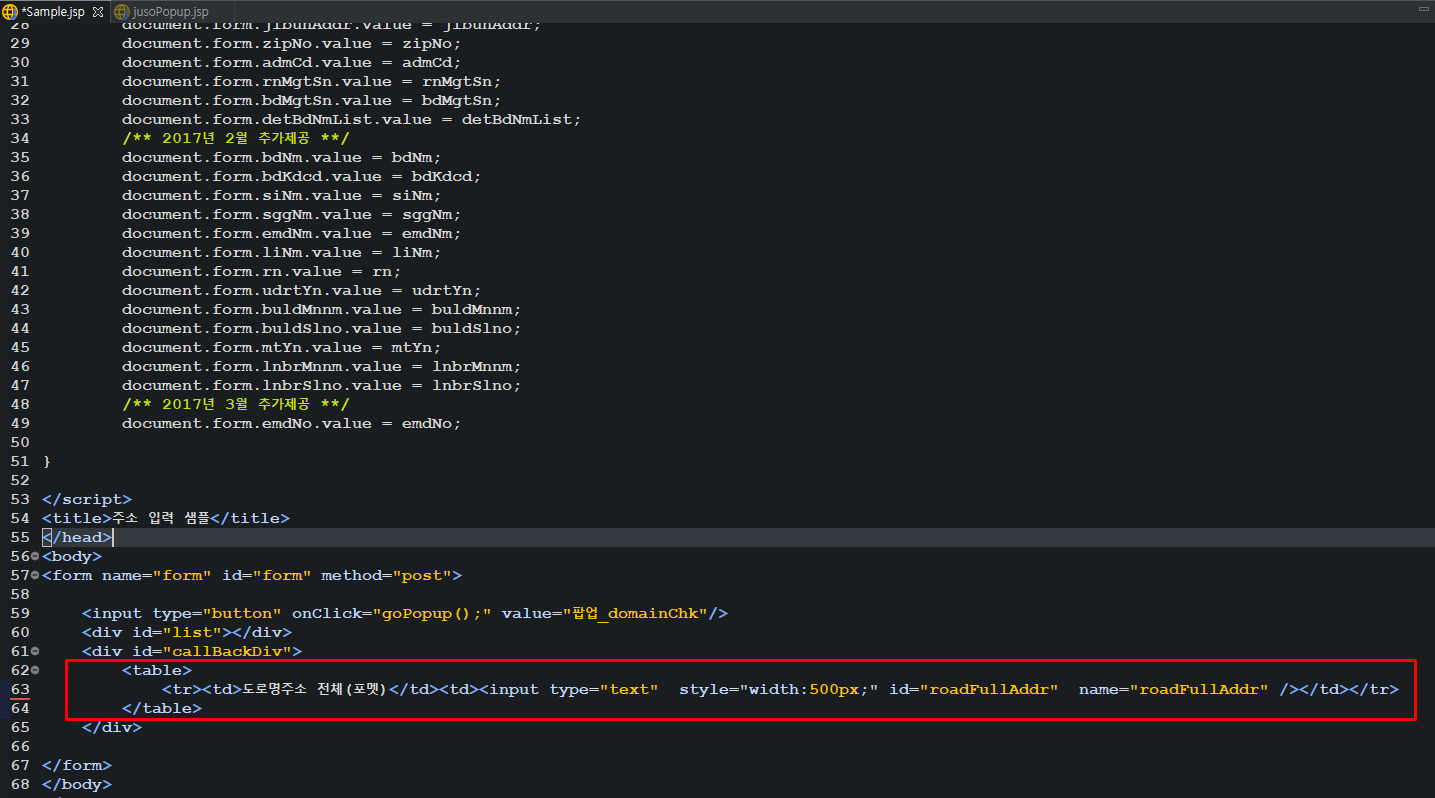Screen dimensions: 1435x798
Task: Click the '<div id="list"></div>' line
Action: point(186,632)
